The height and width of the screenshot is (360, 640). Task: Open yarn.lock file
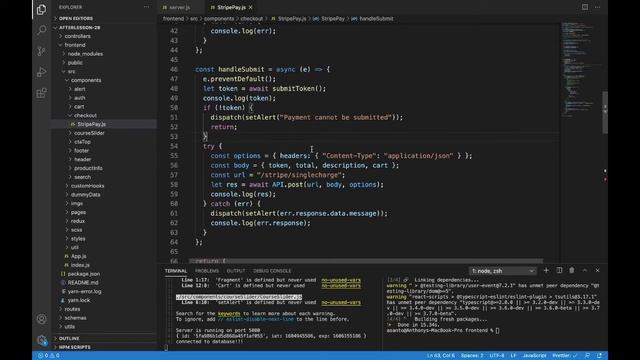tap(79, 300)
